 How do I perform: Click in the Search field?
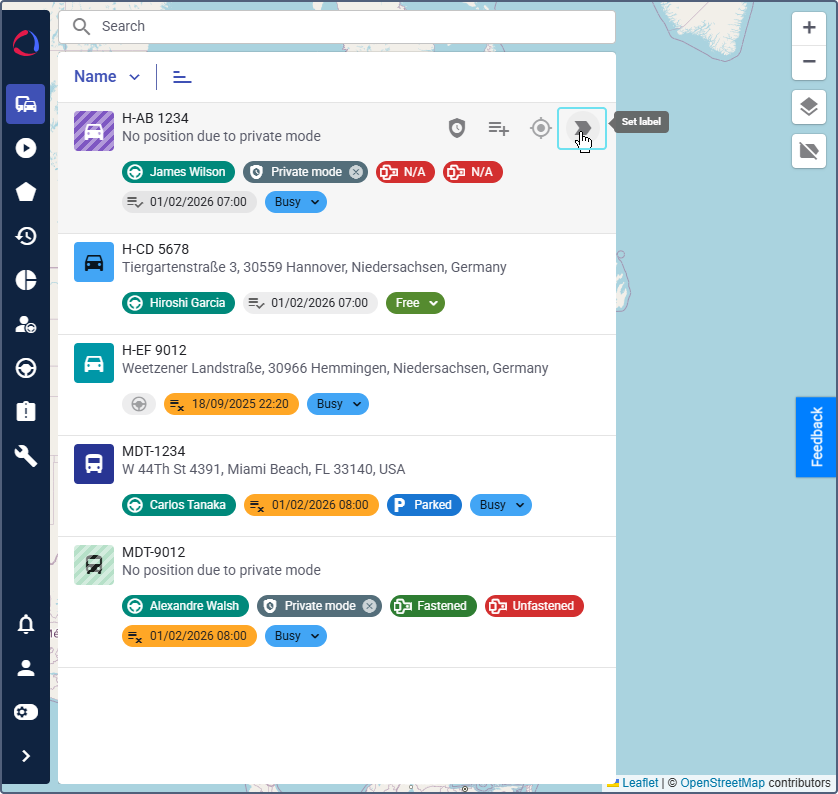(x=337, y=26)
